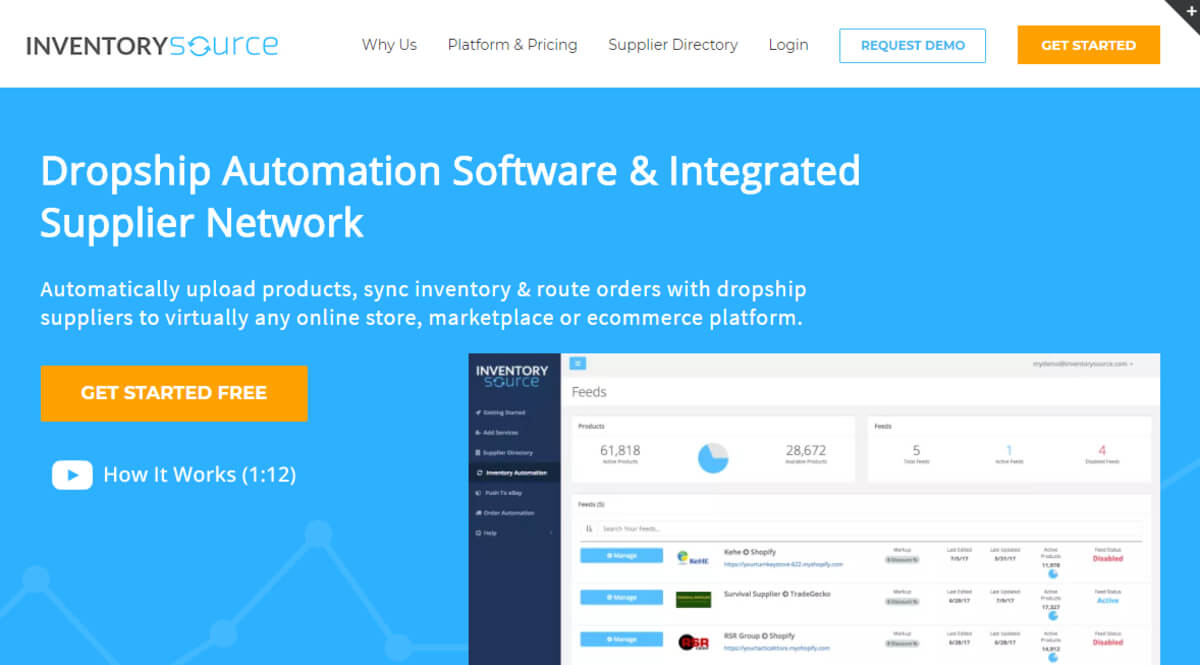Click the Get Started Free button

point(174,393)
